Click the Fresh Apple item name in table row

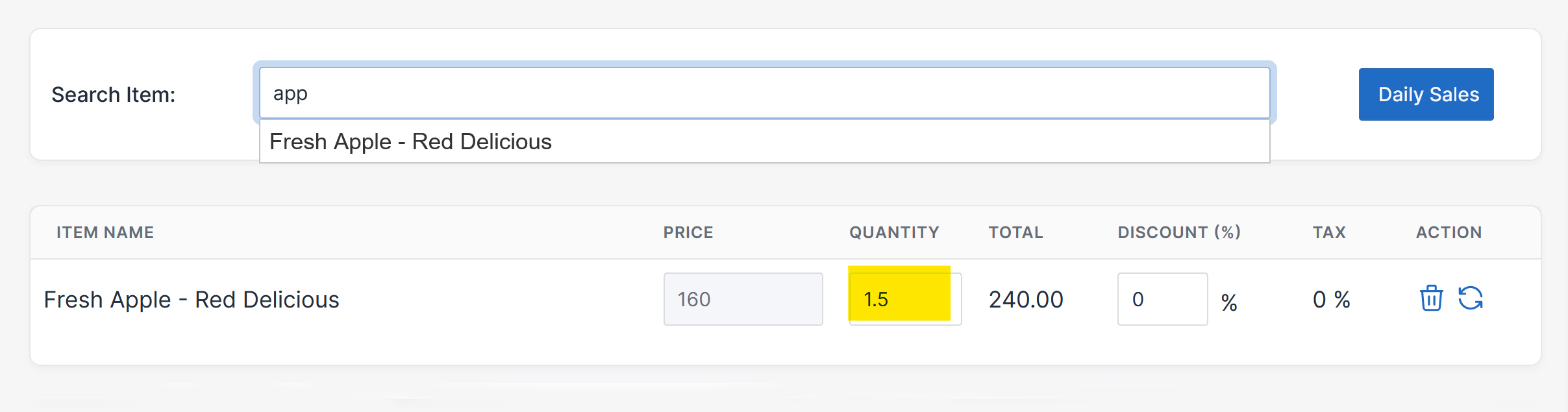pos(192,300)
